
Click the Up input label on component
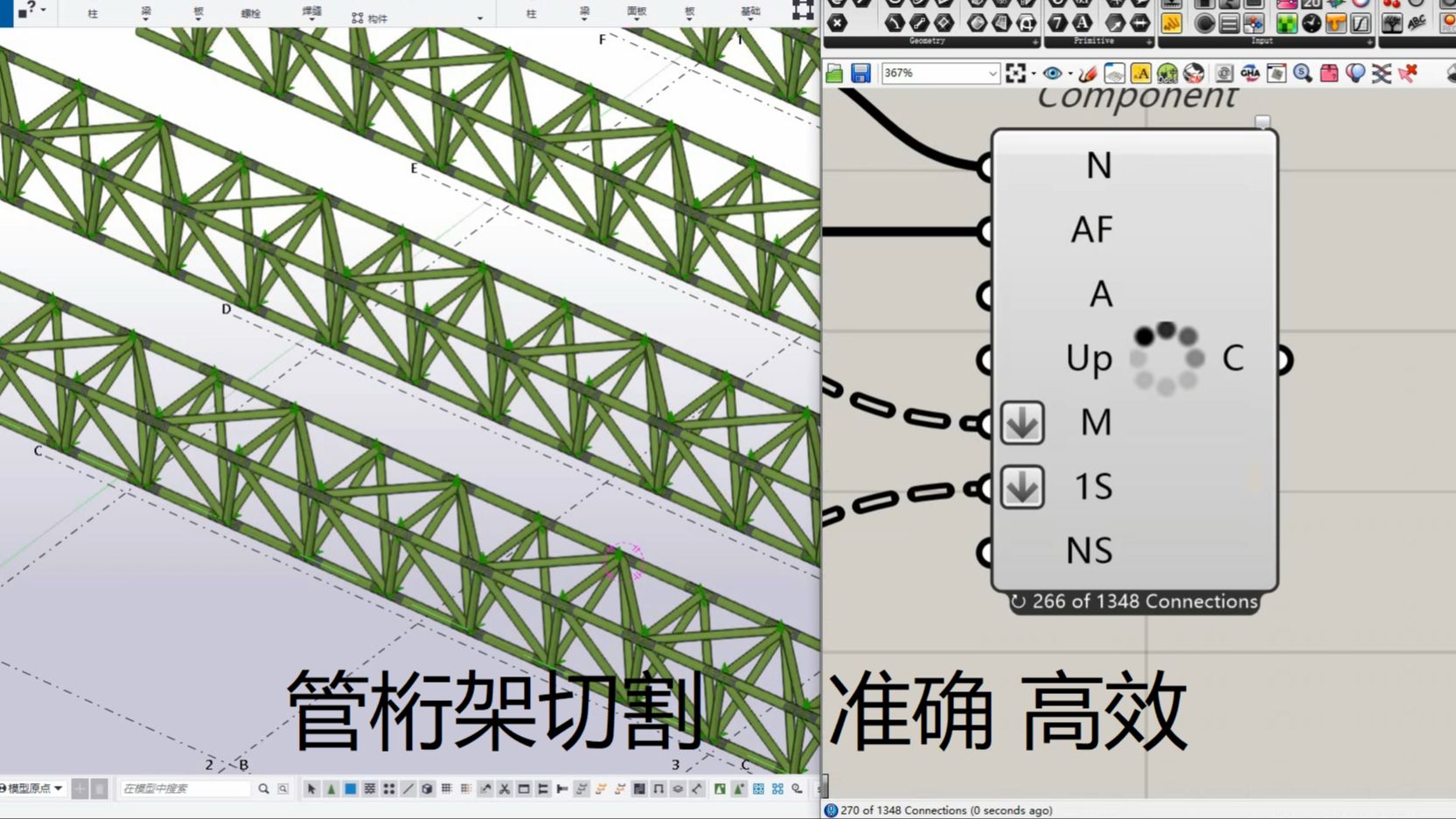1089,359
